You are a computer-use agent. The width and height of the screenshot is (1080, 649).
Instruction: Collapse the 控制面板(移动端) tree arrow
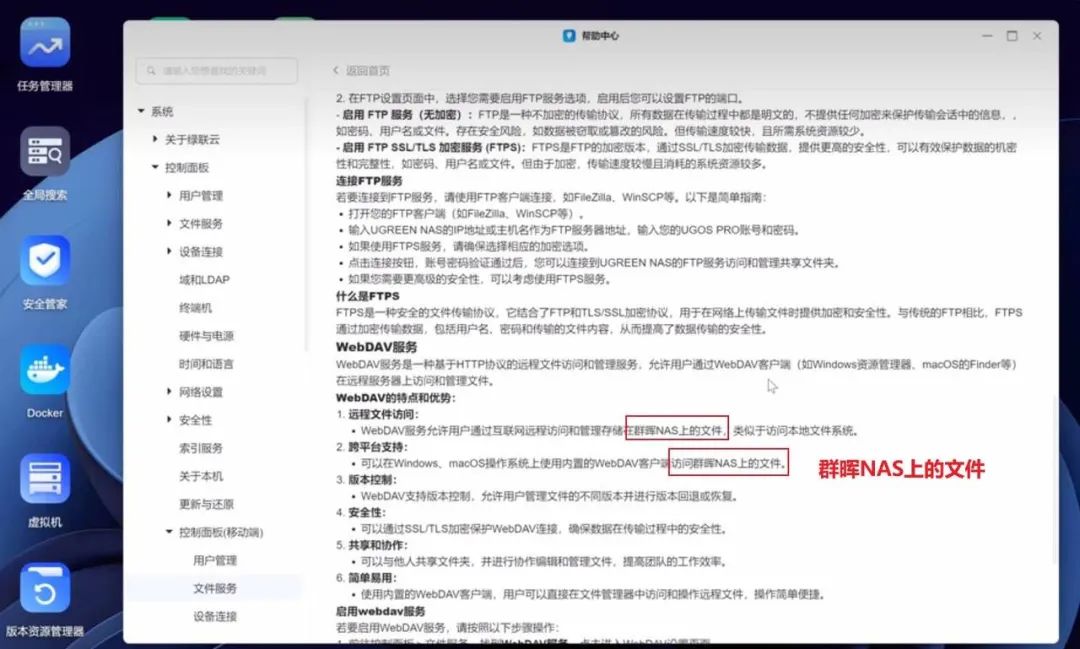[x=169, y=532]
